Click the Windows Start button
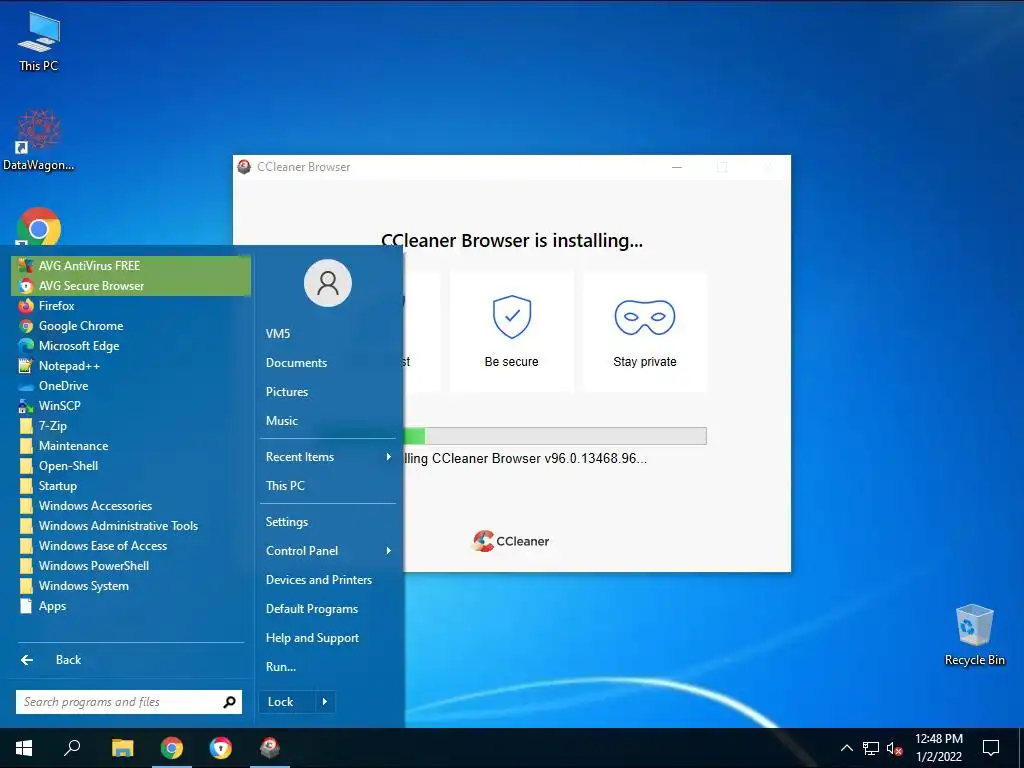 point(24,748)
